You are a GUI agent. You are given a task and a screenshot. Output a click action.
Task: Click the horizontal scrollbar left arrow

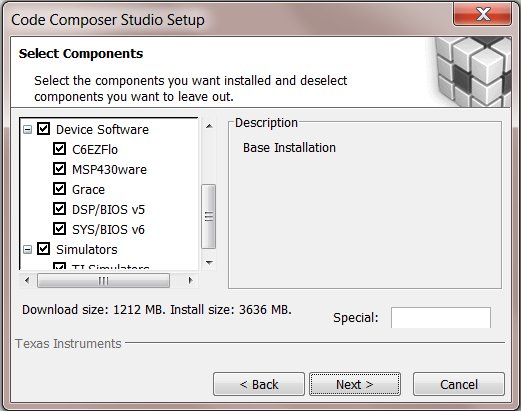click(27, 280)
